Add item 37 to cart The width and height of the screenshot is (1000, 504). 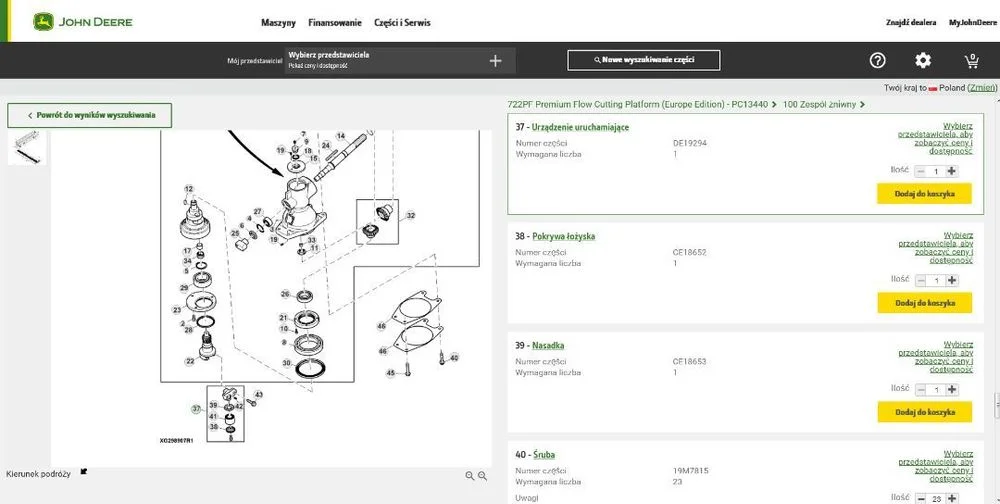tap(924, 194)
